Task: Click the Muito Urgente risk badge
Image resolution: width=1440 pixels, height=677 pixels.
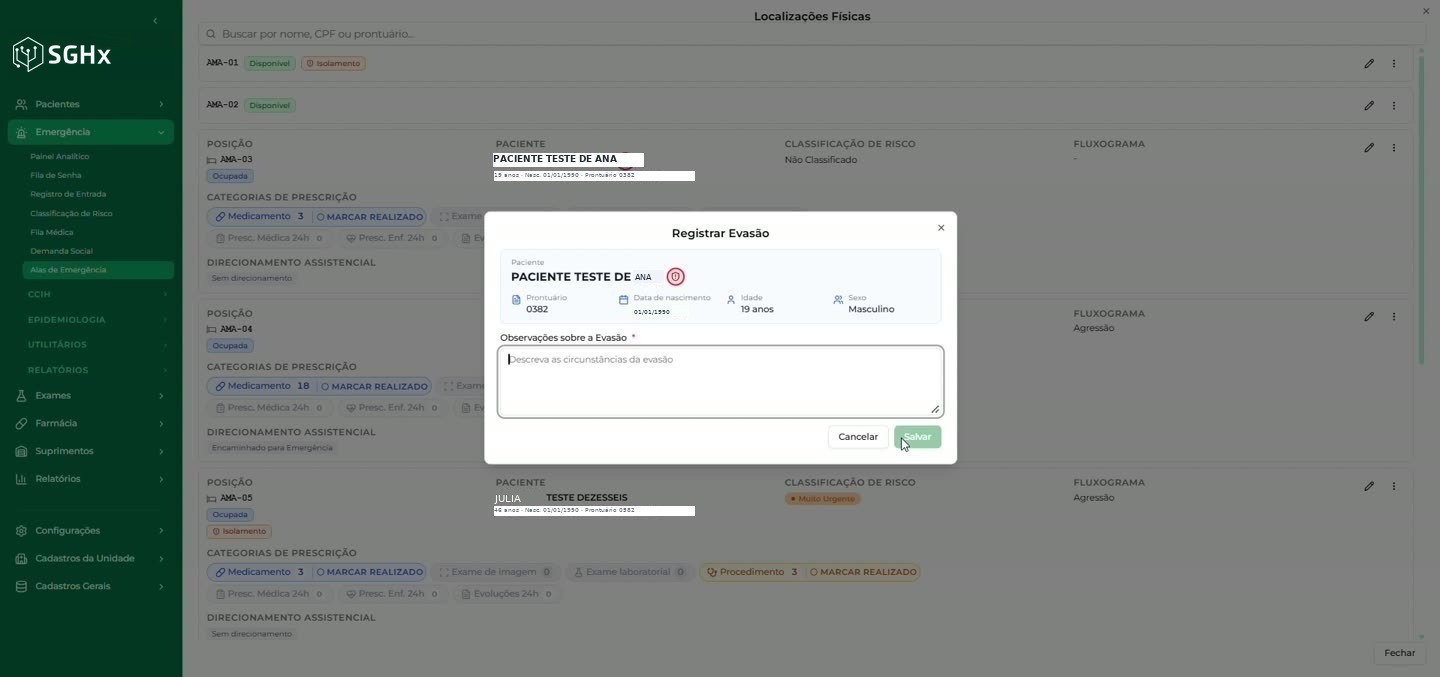Action: coord(822,499)
